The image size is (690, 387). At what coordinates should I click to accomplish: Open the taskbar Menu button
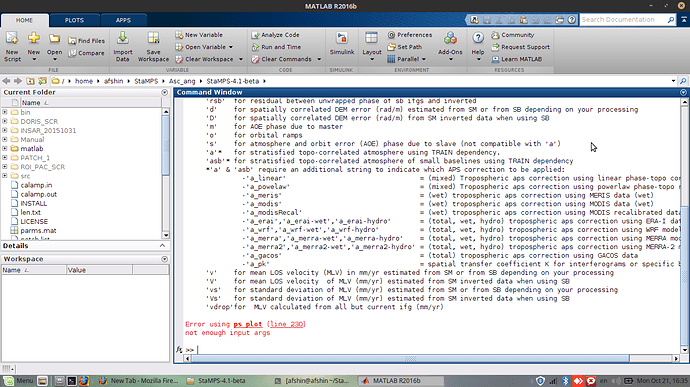[19, 381]
